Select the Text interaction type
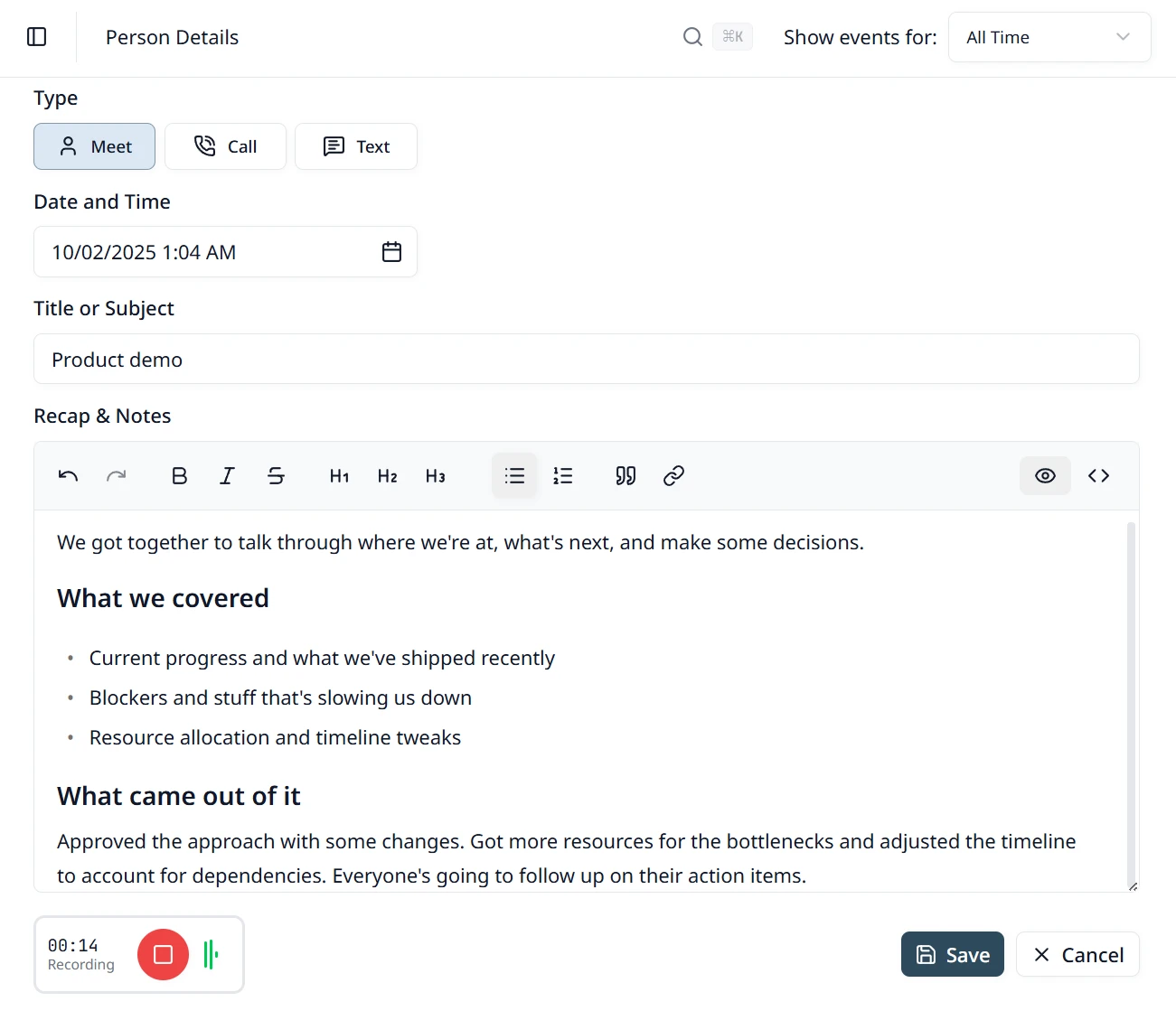This screenshot has width=1176, height=1011. pos(356,146)
